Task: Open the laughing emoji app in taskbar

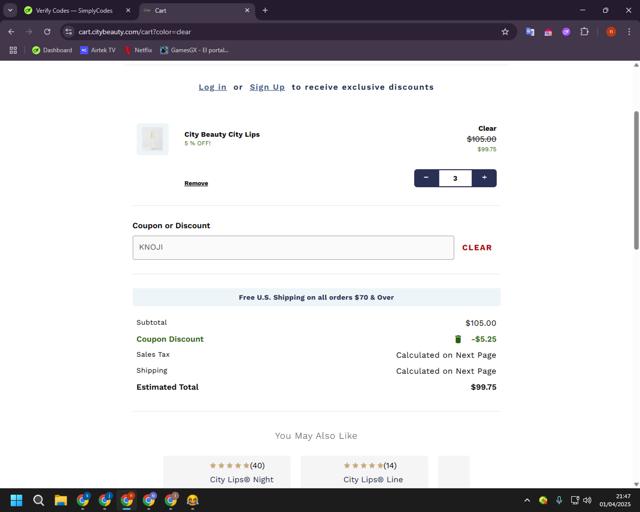Action: pos(193,500)
